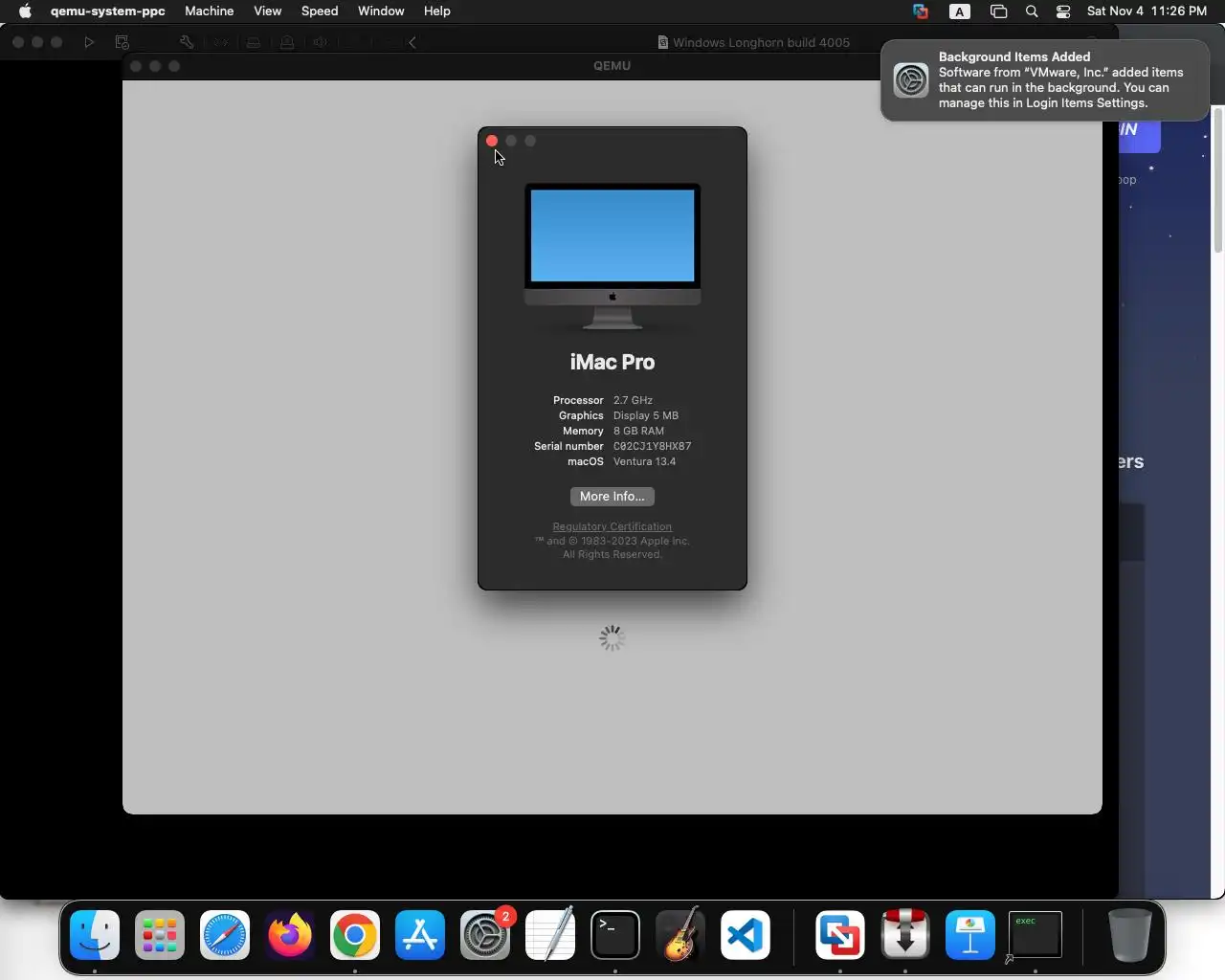This screenshot has width=1225, height=980.
Task: Open the View menu
Action: tap(268, 11)
